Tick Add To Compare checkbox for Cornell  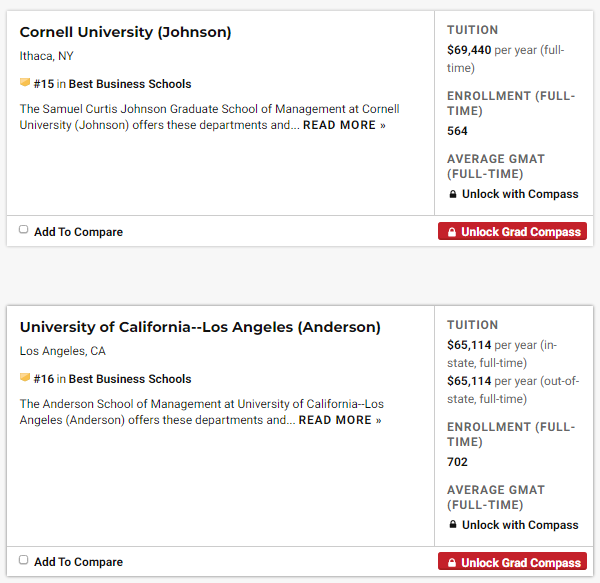(24, 230)
